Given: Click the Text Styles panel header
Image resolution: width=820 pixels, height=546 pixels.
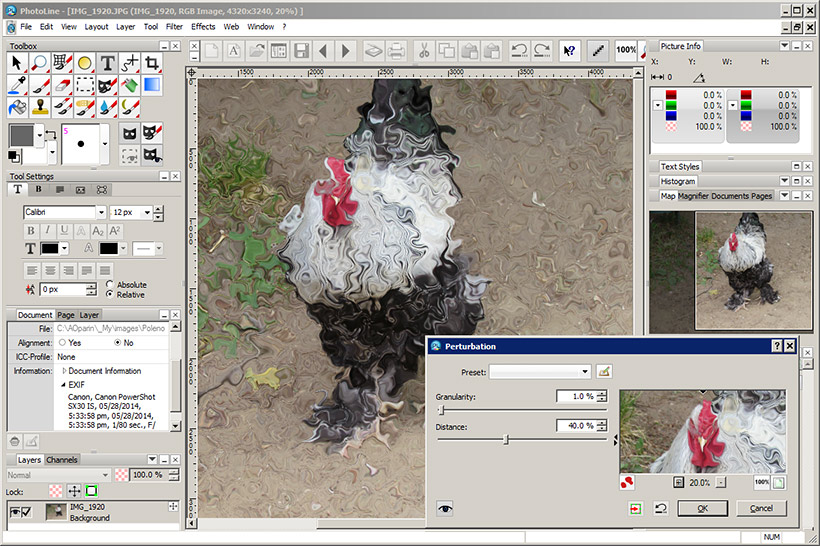Looking at the screenshot, I should tap(679, 166).
